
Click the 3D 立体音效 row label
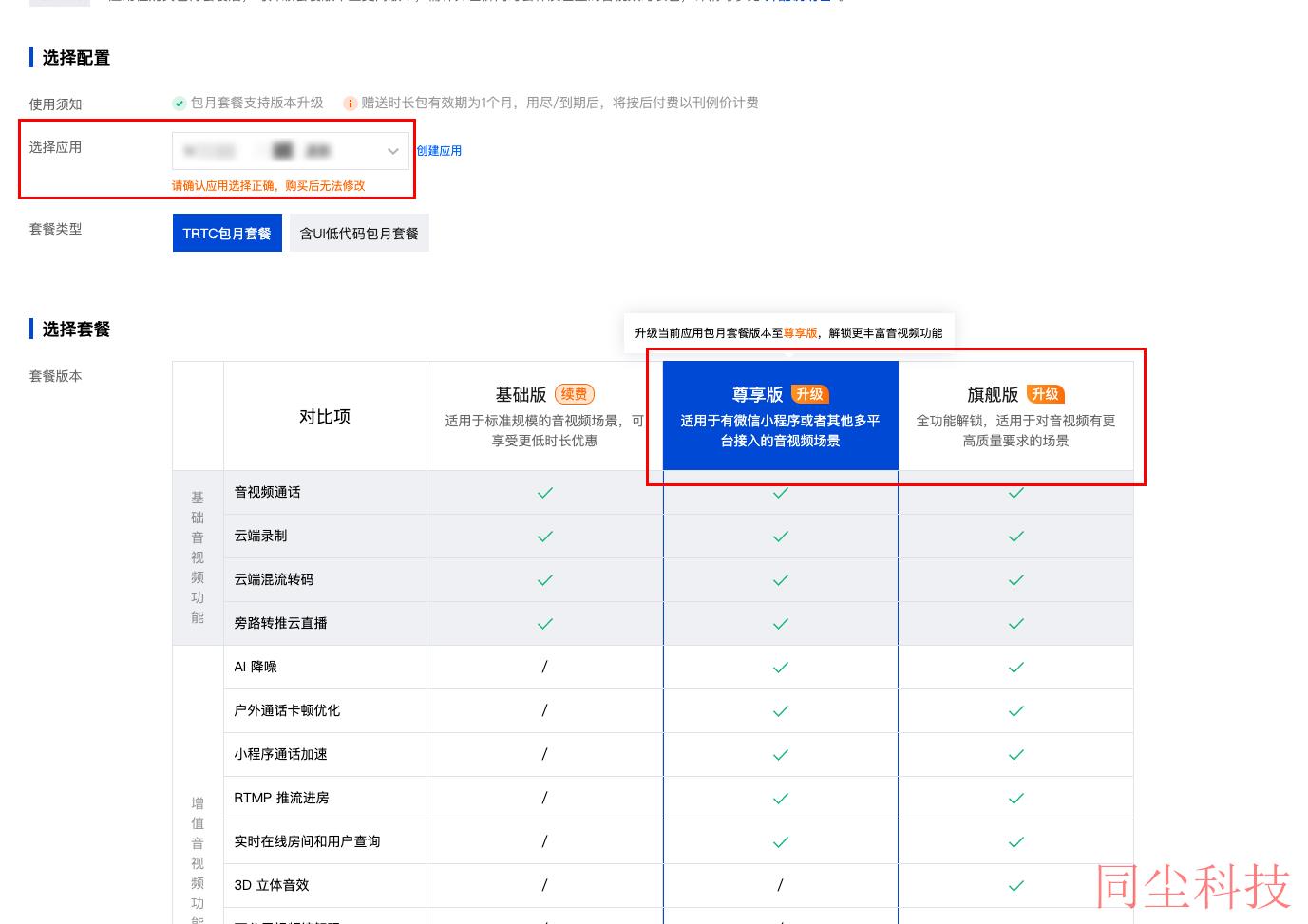(272, 885)
